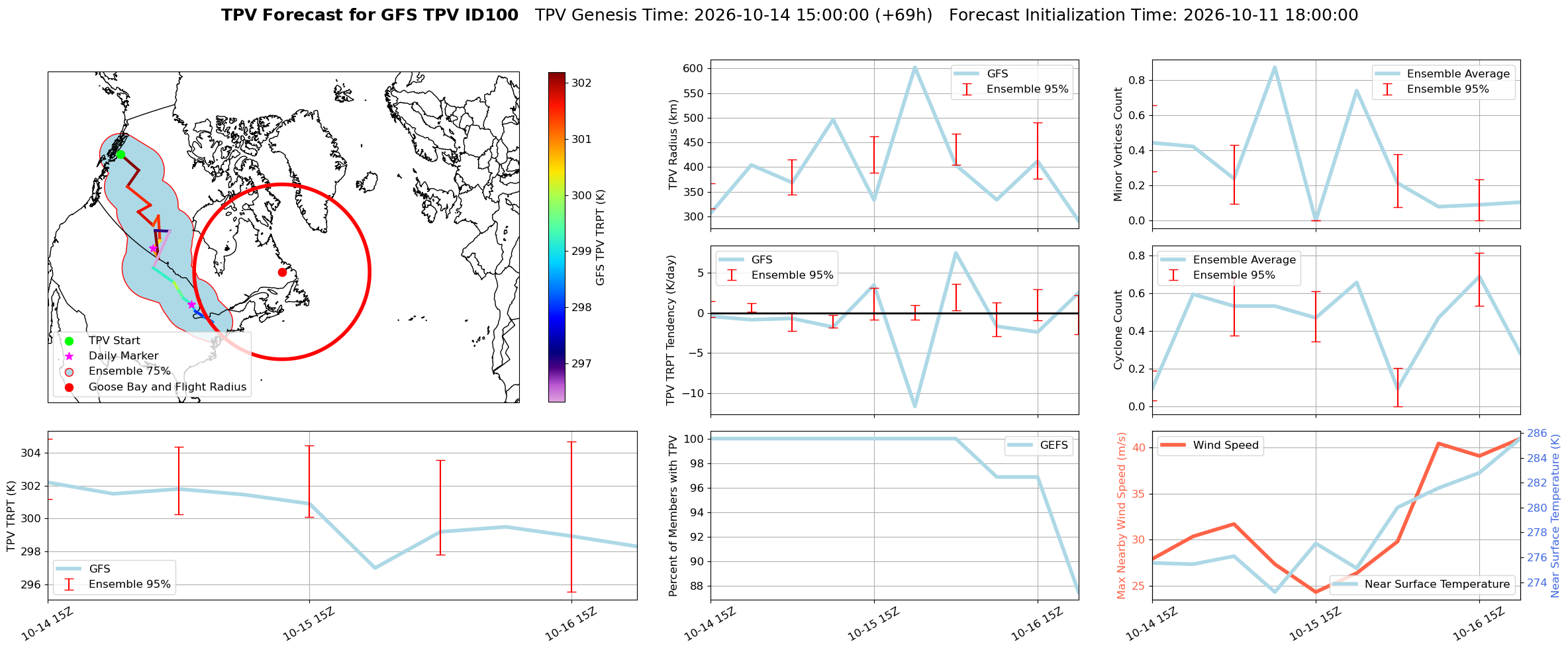Click the red Goose Bay dot on map
The width and height of the screenshot is (1568, 650).
coord(282,272)
